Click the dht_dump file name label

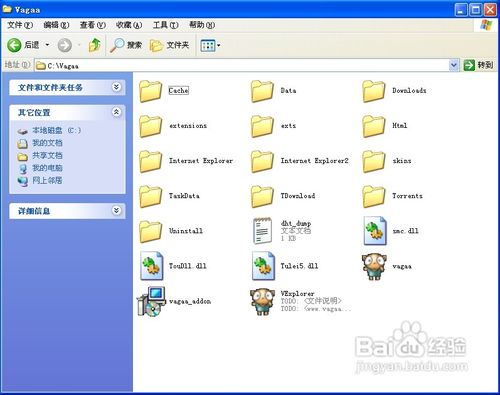[296, 223]
